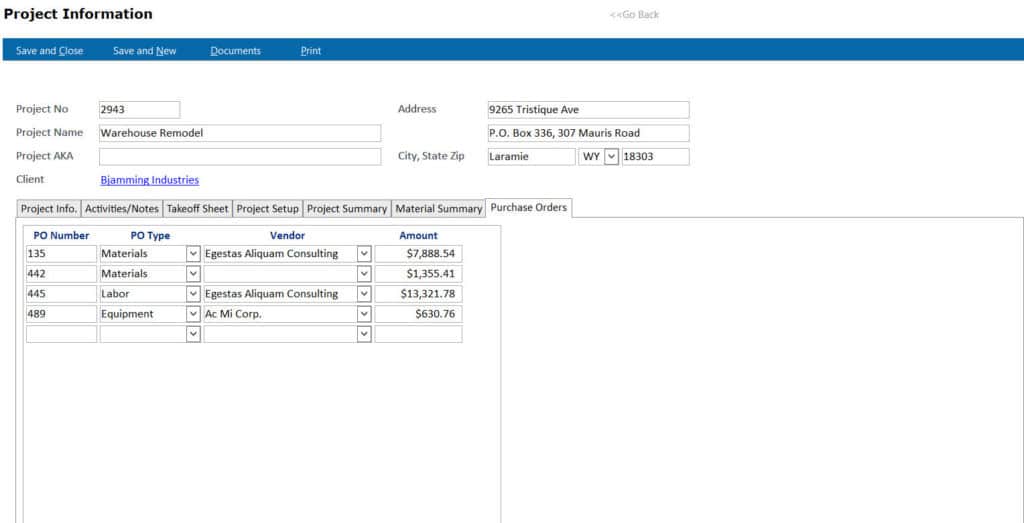Click the PO Number cell 442

coord(61,274)
